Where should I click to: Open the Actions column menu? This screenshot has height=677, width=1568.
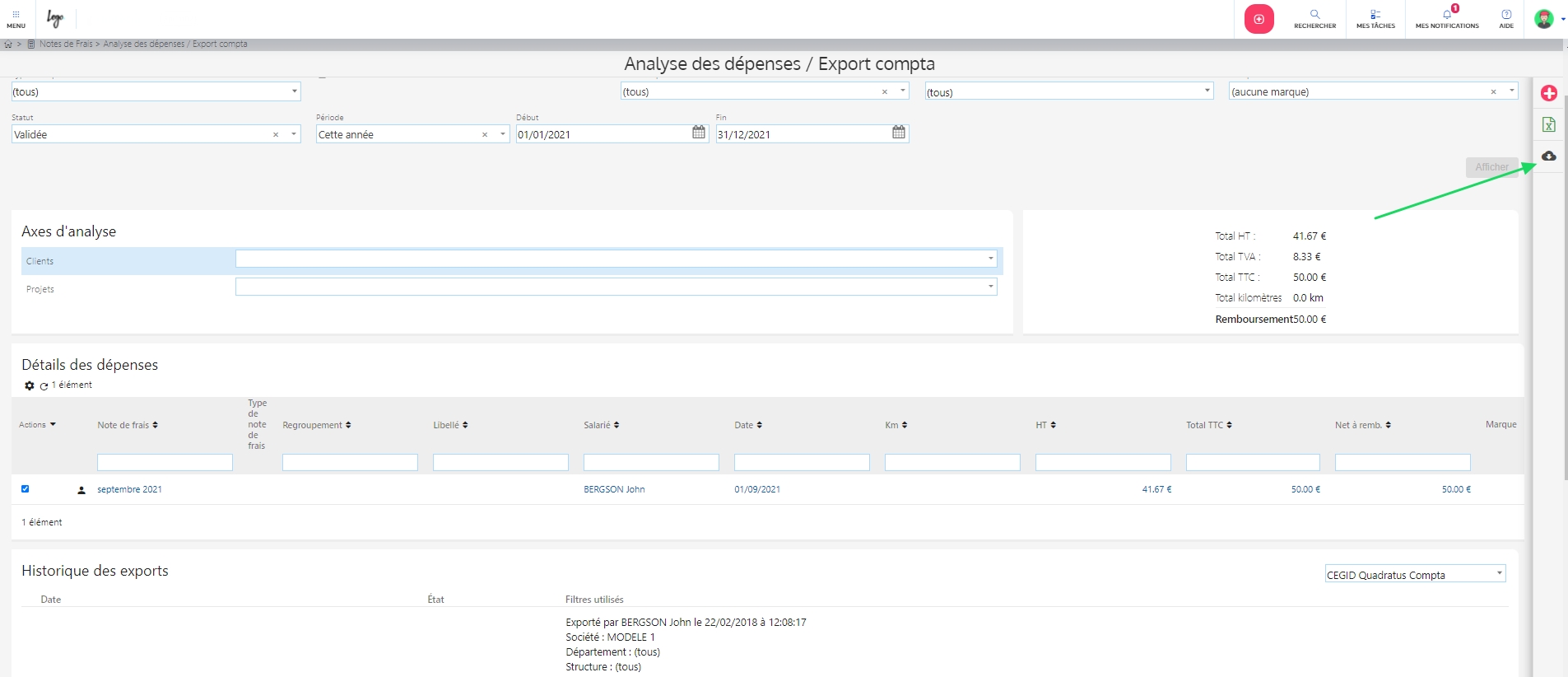click(38, 425)
